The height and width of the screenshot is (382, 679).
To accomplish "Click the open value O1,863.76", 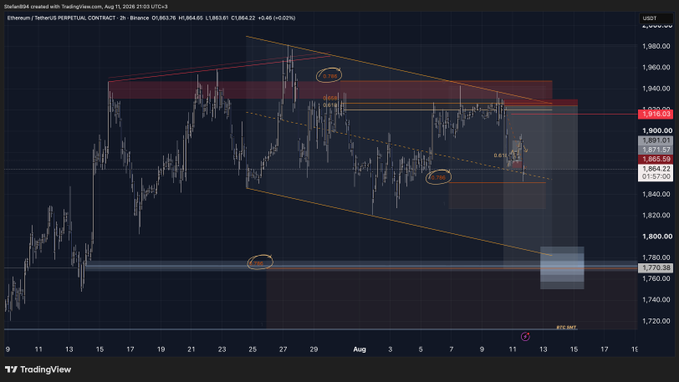I will click(164, 18).
